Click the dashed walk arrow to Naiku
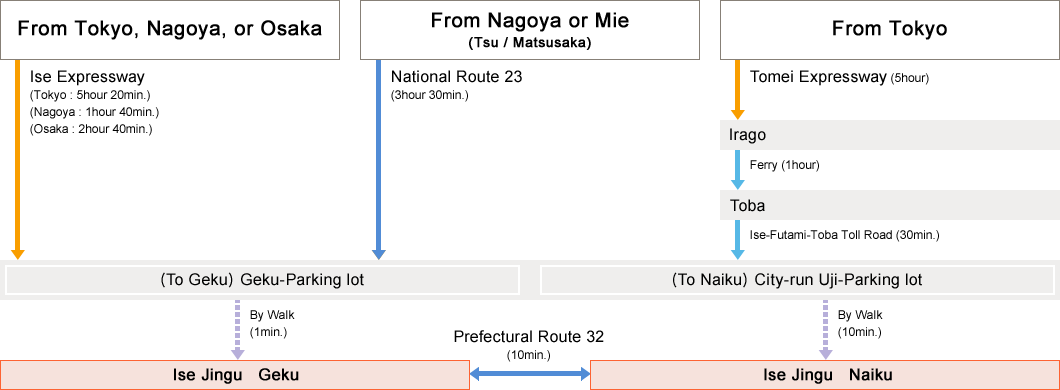Image resolution: width=1060 pixels, height=390 pixels. 825,328
